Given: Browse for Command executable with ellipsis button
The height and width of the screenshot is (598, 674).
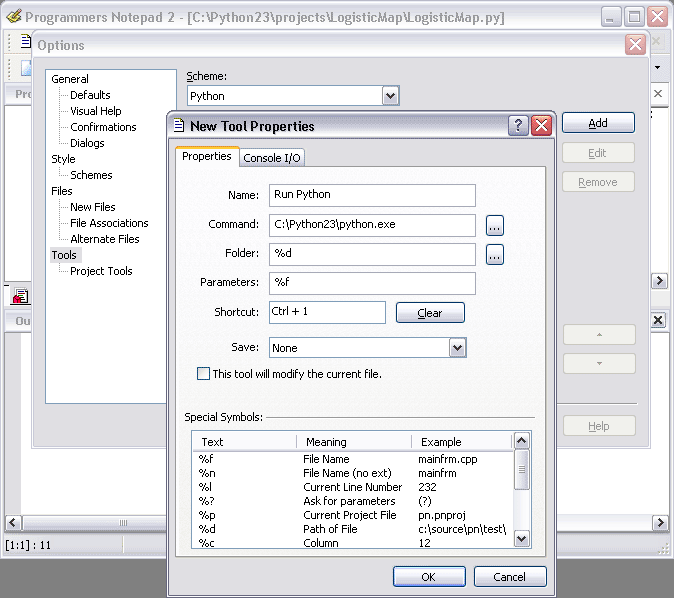Looking at the screenshot, I should (495, 225).
